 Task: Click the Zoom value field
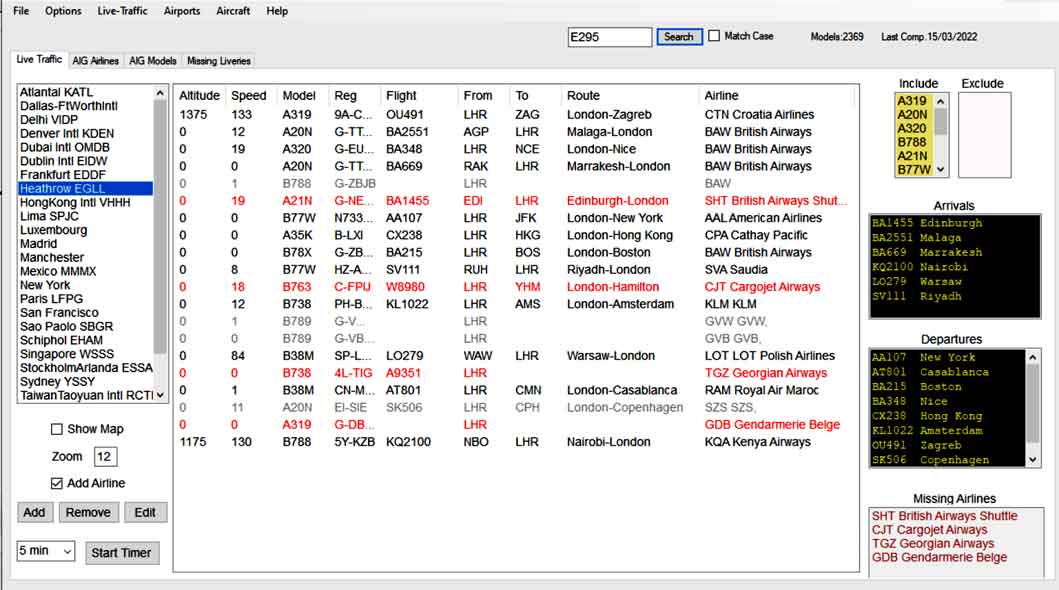(x=105, y=456)
